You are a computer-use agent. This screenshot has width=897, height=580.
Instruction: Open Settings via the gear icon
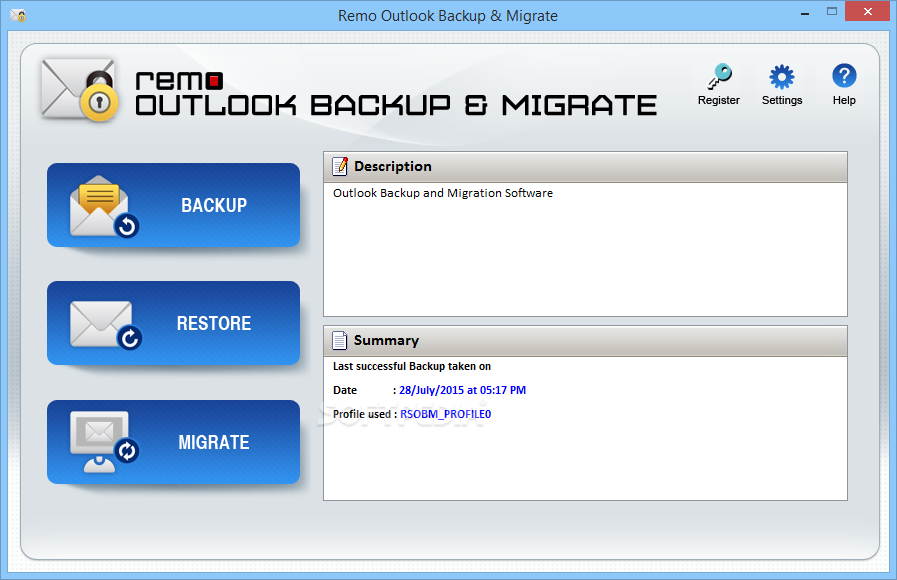(x=781, y=77)
